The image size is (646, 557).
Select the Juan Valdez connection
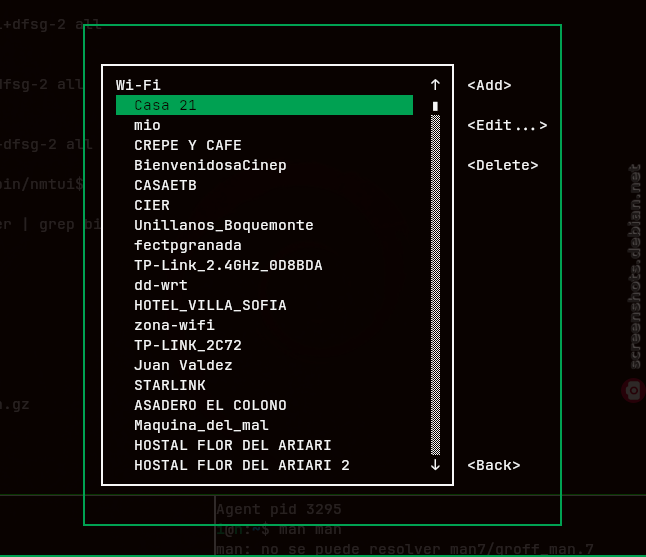point(264,365)
